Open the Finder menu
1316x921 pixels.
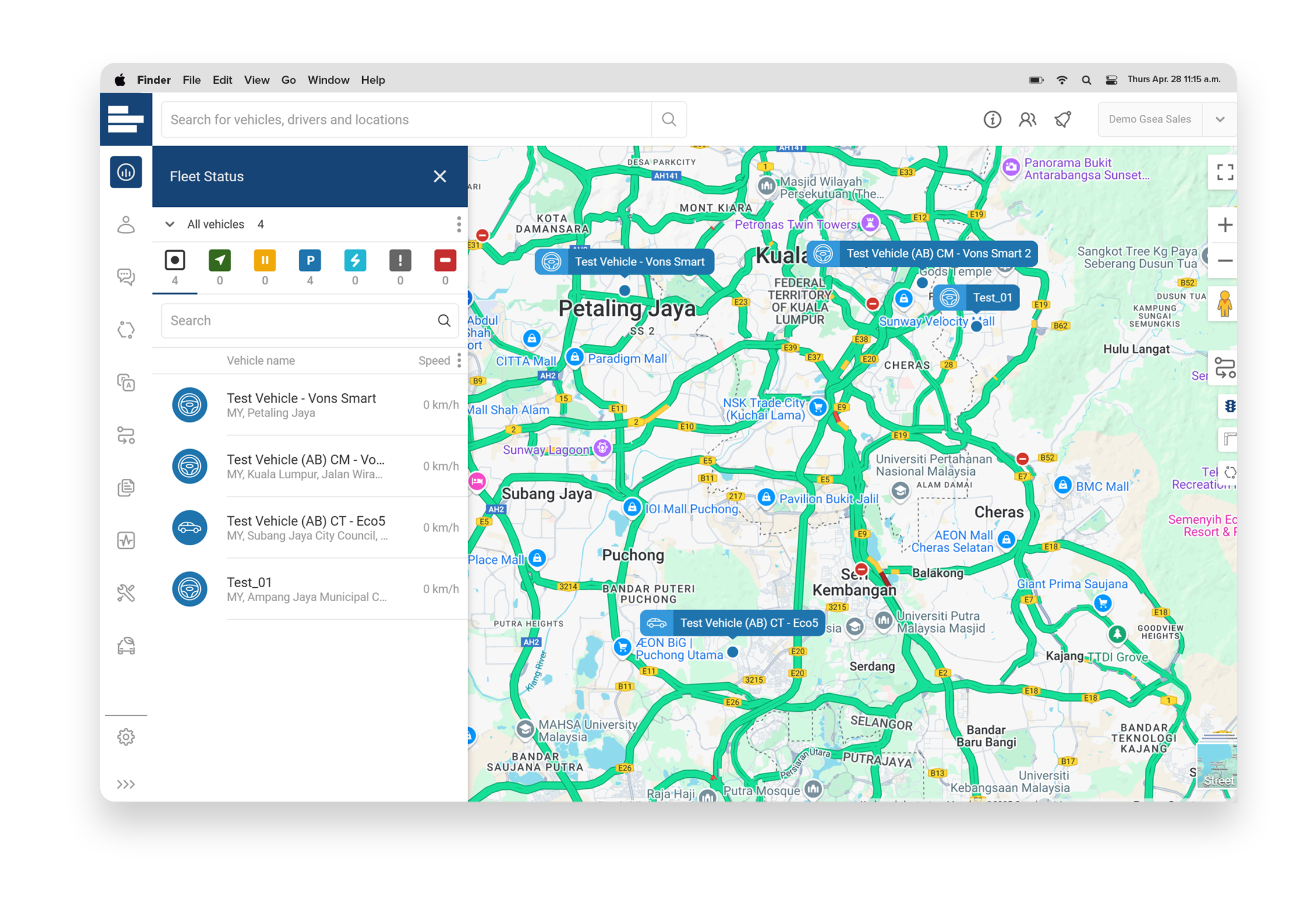click(154, 80)
